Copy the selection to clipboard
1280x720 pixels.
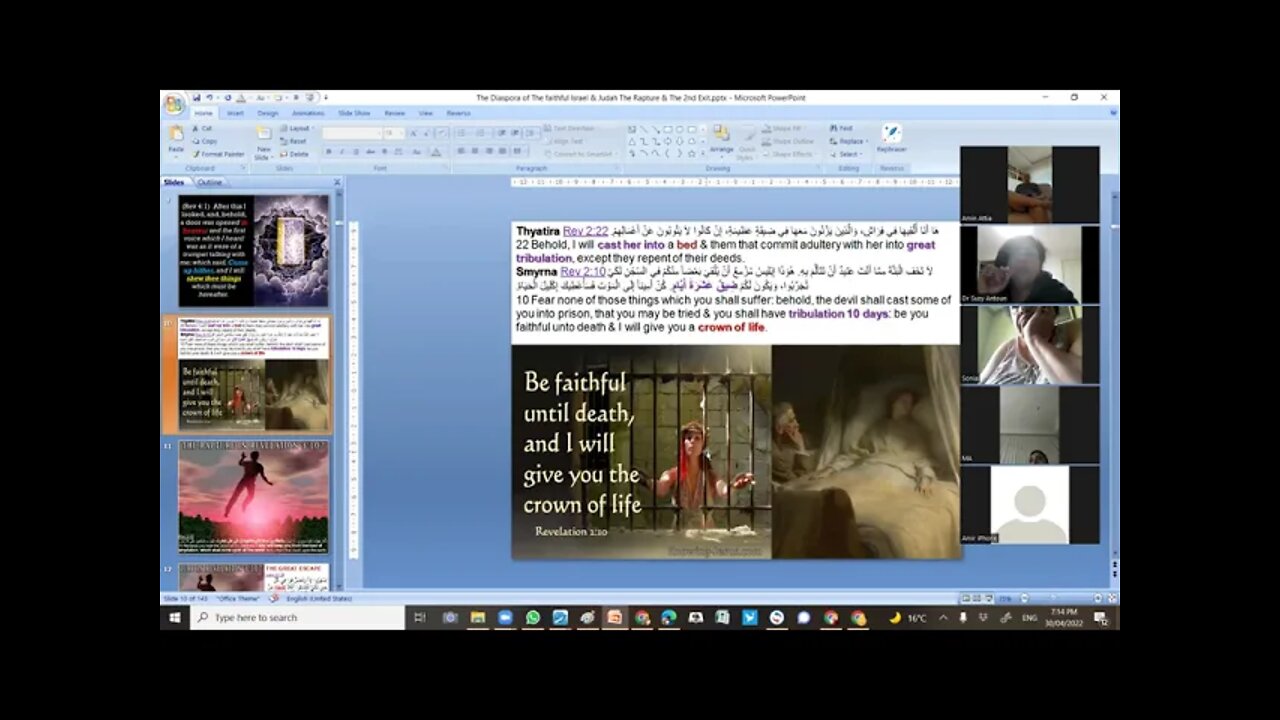click(205, 141)
